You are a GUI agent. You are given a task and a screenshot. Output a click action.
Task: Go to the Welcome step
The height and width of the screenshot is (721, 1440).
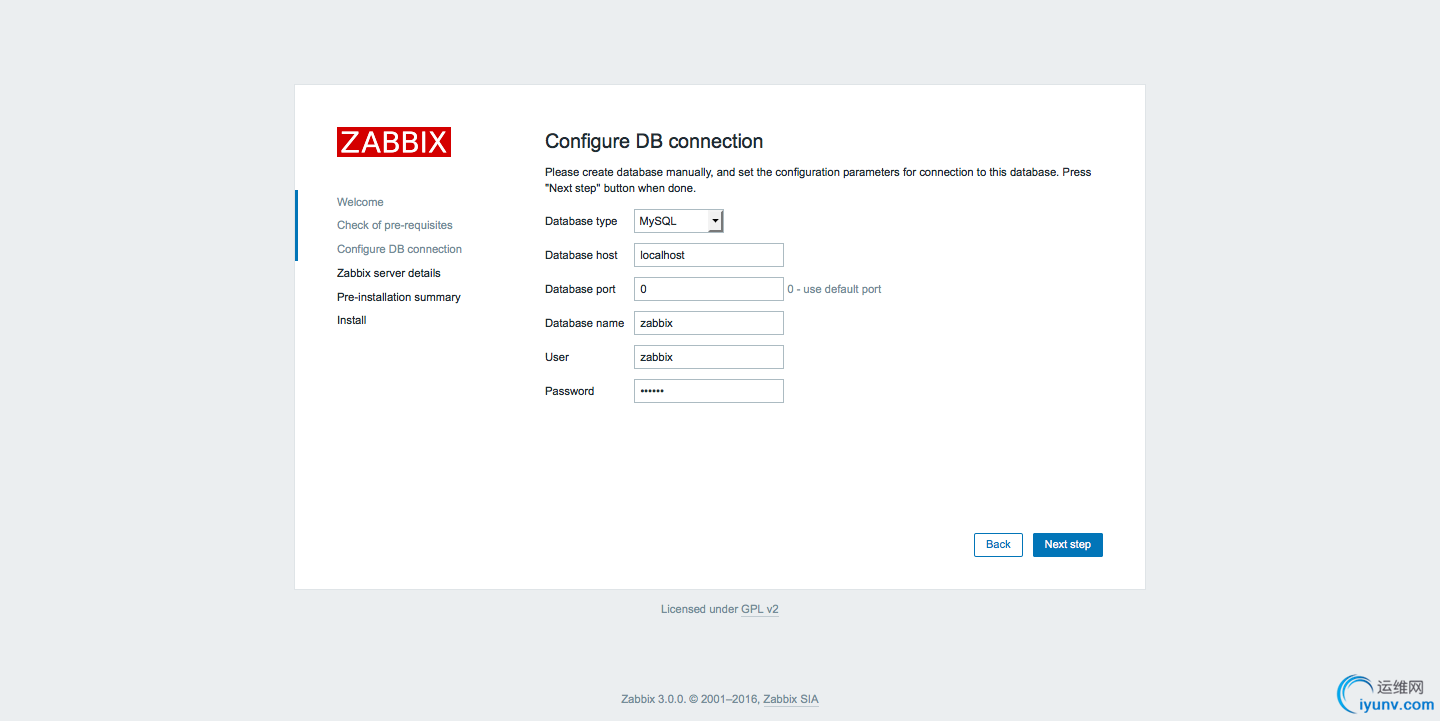pos(360,202)
